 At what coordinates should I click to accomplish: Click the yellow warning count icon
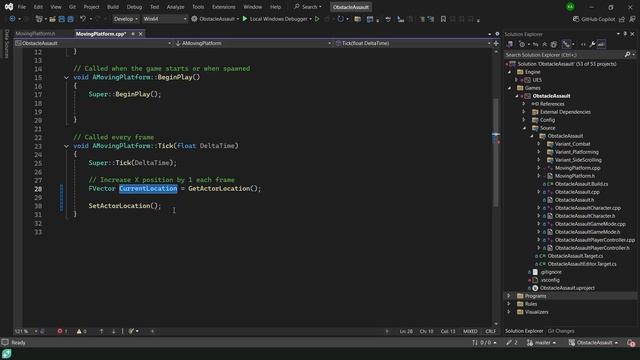pos(79,331)
